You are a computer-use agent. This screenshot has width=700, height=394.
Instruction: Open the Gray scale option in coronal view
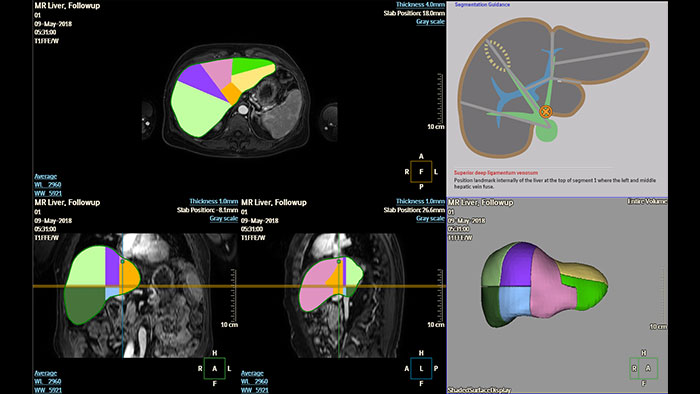pos(224,218)
